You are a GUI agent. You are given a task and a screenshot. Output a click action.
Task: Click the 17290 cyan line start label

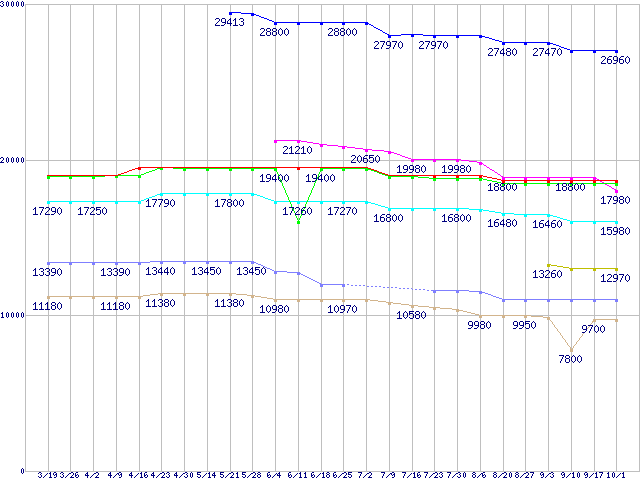[x=47, y=212]
